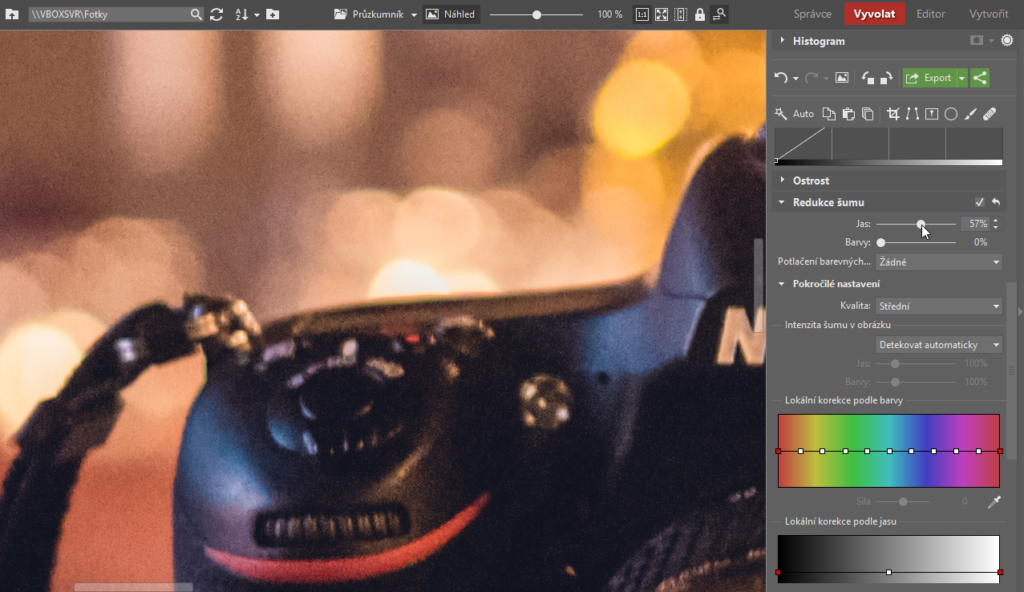The image size is (1024, 592).
Task: Reset the Redukce šumu settings
Action: coord(996,202)
